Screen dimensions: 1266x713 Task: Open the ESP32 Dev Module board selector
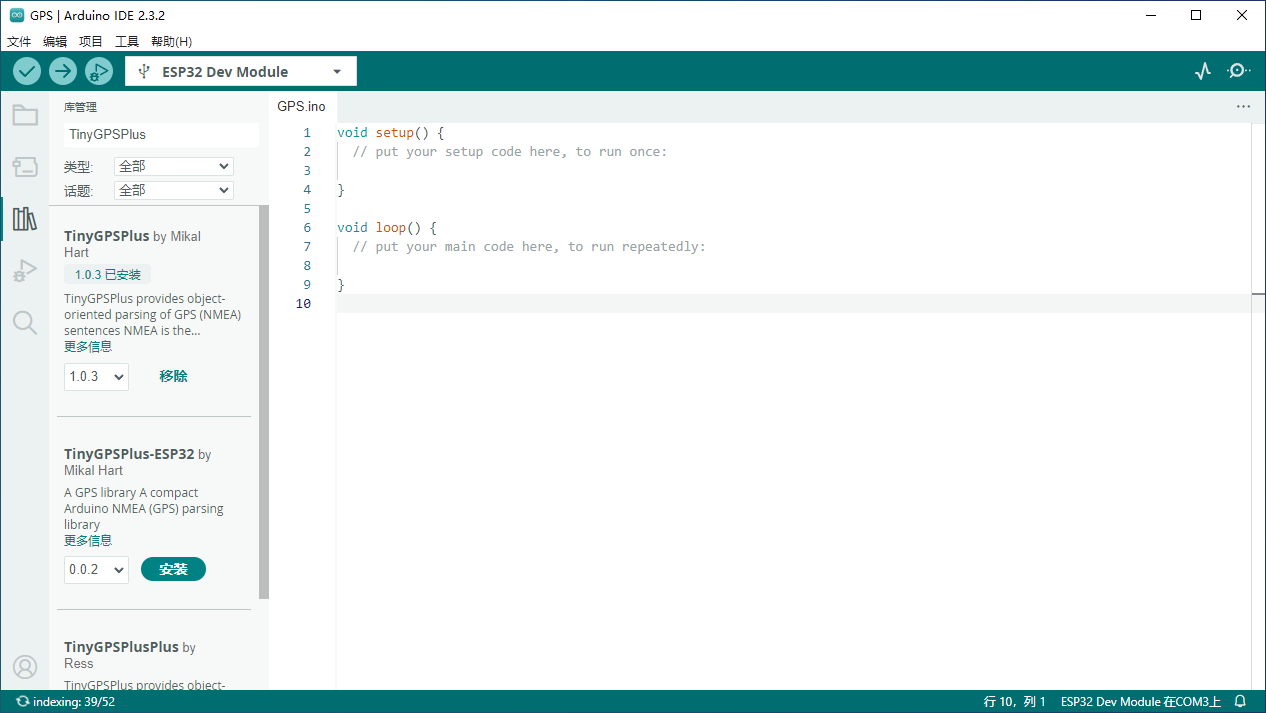(241, 72)
